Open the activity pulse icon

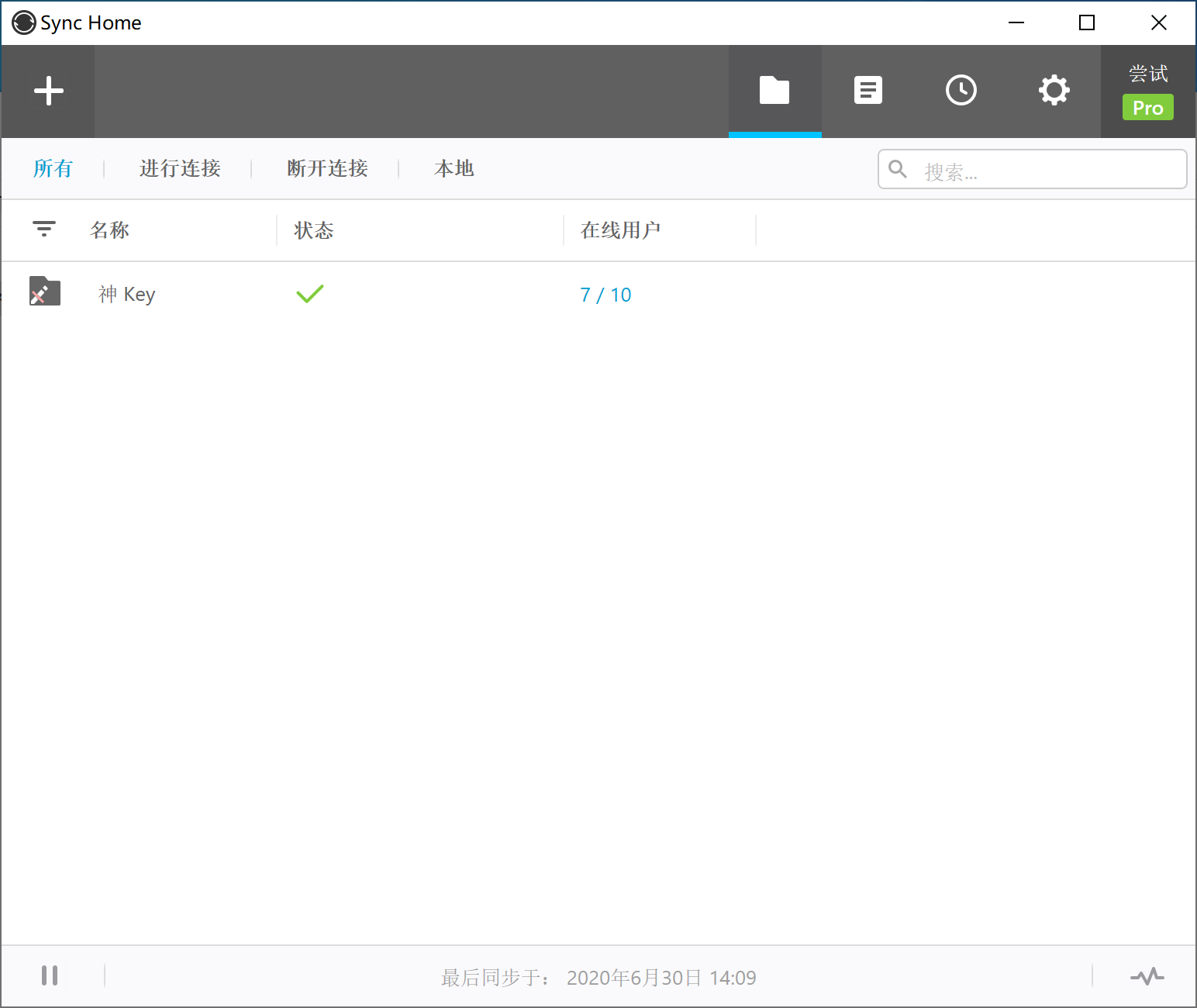(x=1147, y=975)
